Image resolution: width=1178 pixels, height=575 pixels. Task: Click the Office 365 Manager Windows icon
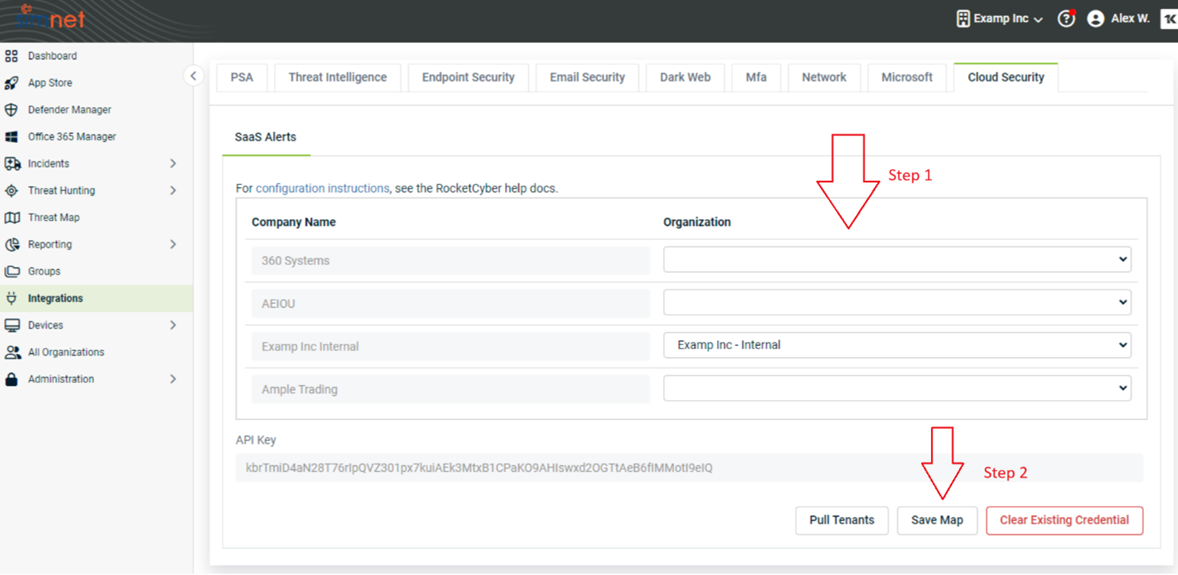(11, 137)
